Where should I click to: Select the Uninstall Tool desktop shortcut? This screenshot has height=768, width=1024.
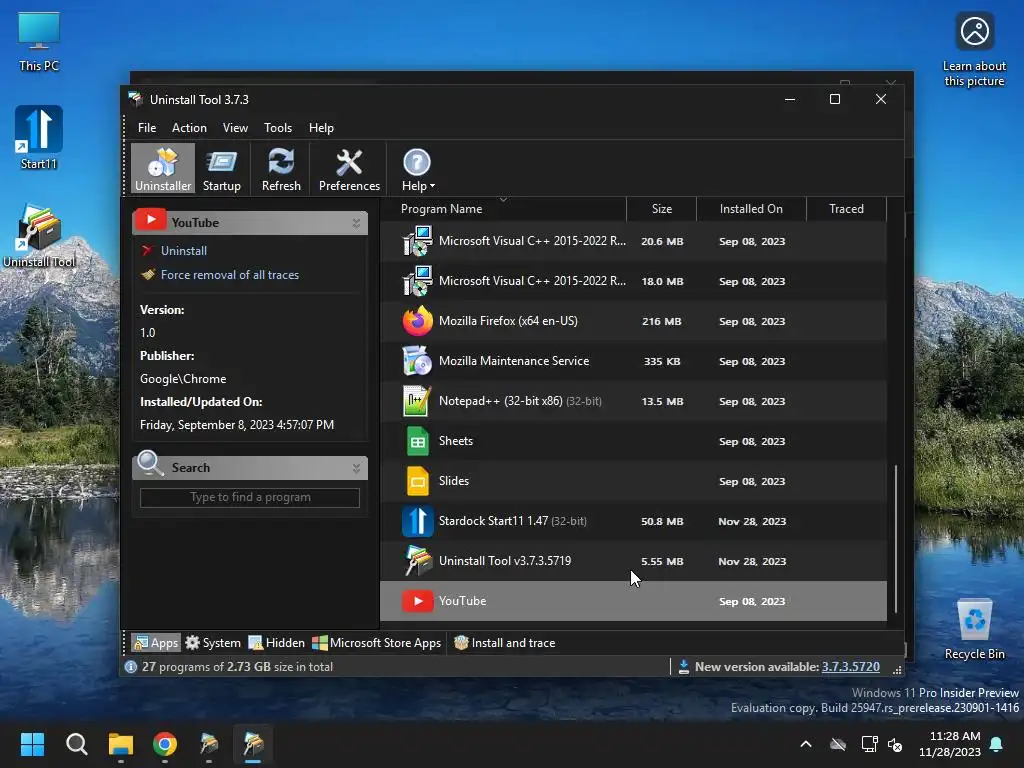[39, 236]
